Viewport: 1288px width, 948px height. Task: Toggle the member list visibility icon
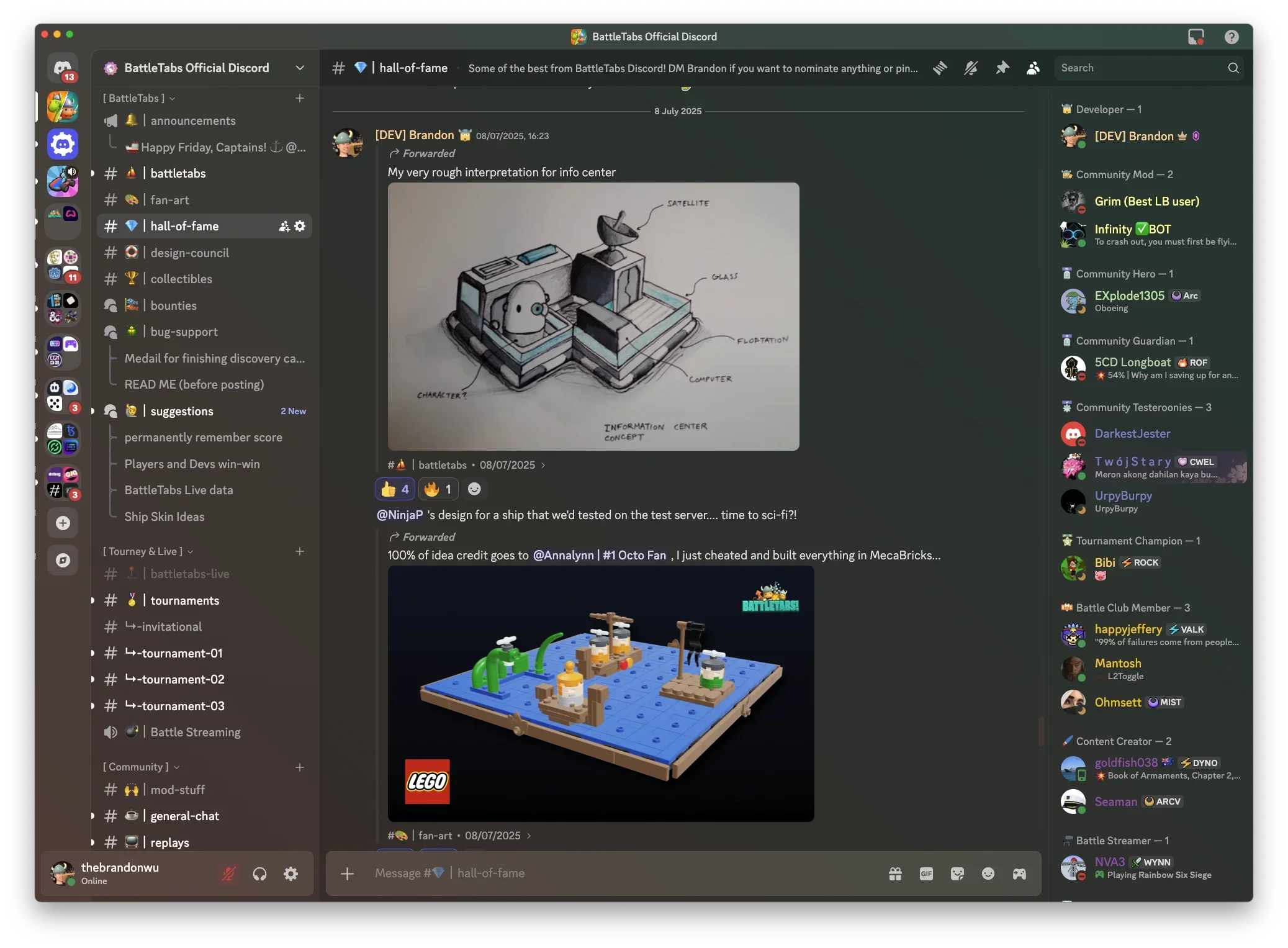tap(1033, 68)
